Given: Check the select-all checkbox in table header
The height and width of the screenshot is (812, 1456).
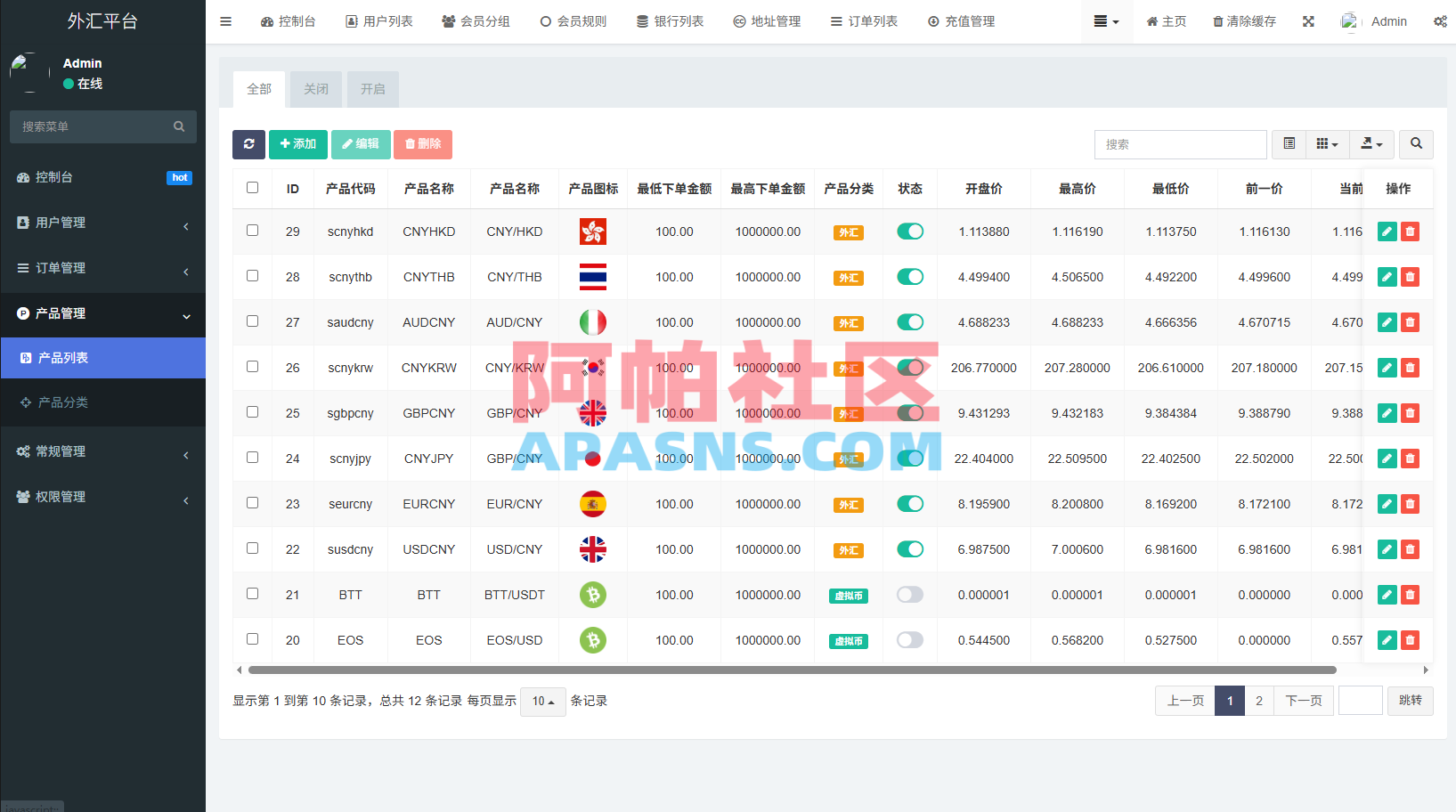Looking at the screenshot, I should click(253, 188).
